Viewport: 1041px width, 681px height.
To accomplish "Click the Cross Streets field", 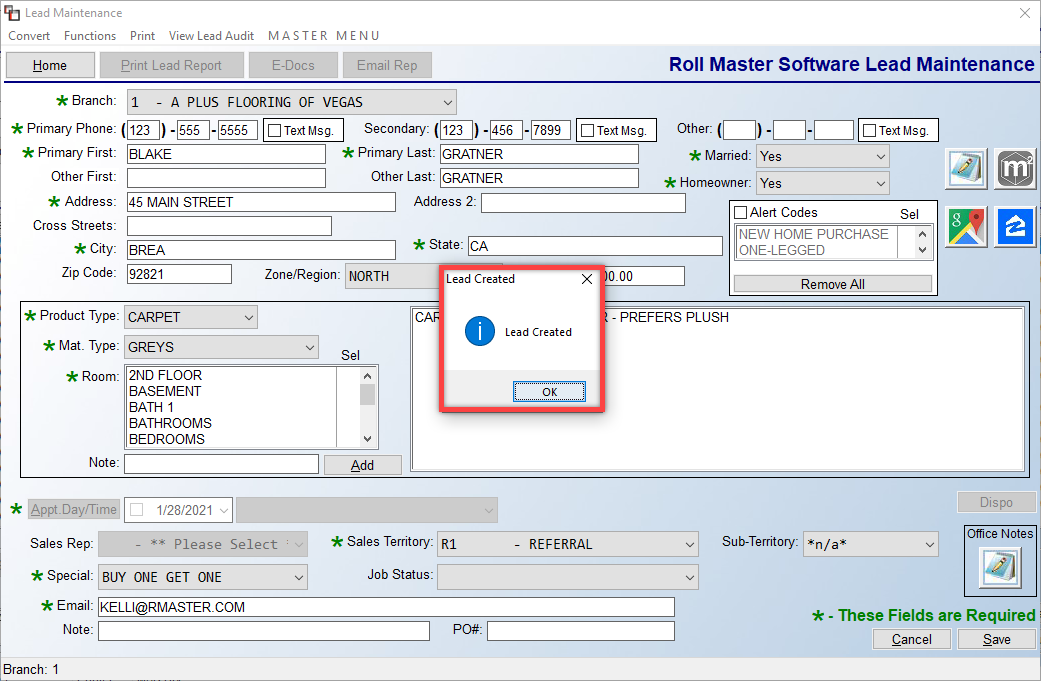I will (x=229, y=226).
